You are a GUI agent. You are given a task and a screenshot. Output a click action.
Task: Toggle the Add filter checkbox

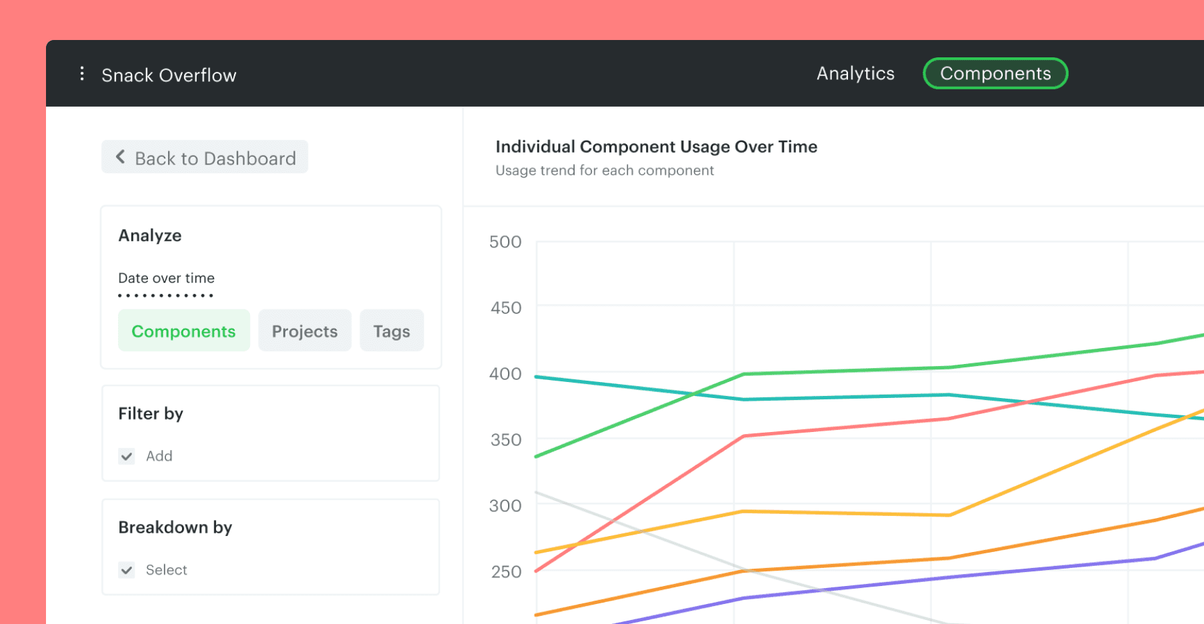tap(126, 455)
